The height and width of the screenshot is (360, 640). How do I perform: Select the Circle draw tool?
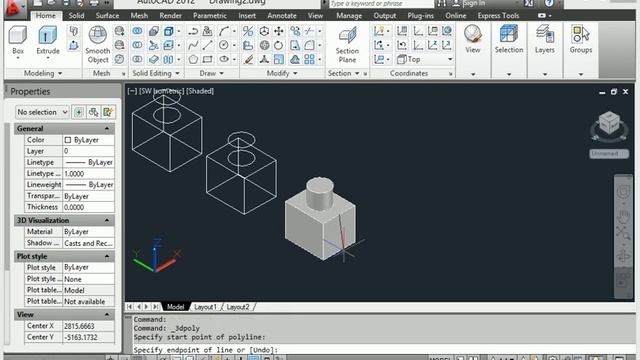223,45
